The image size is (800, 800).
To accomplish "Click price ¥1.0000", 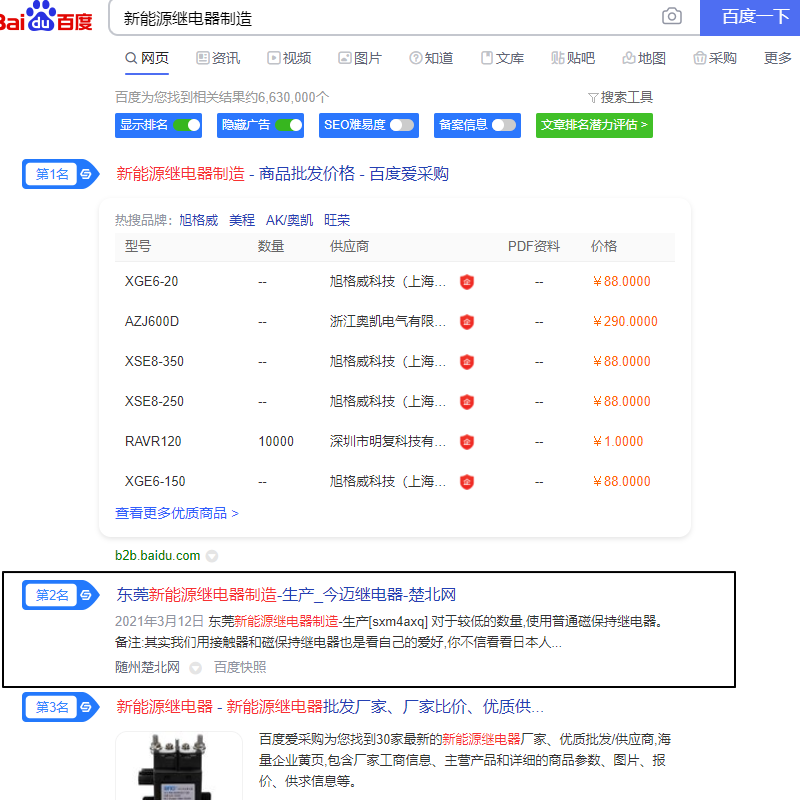I will coord(618,441).
